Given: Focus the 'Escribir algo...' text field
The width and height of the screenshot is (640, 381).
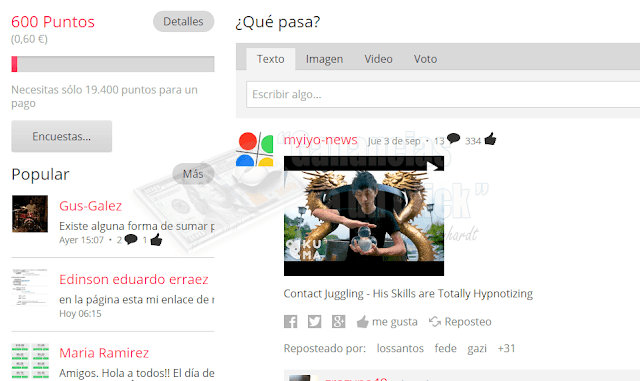Looking at the screenshot, I should [443, 94].
